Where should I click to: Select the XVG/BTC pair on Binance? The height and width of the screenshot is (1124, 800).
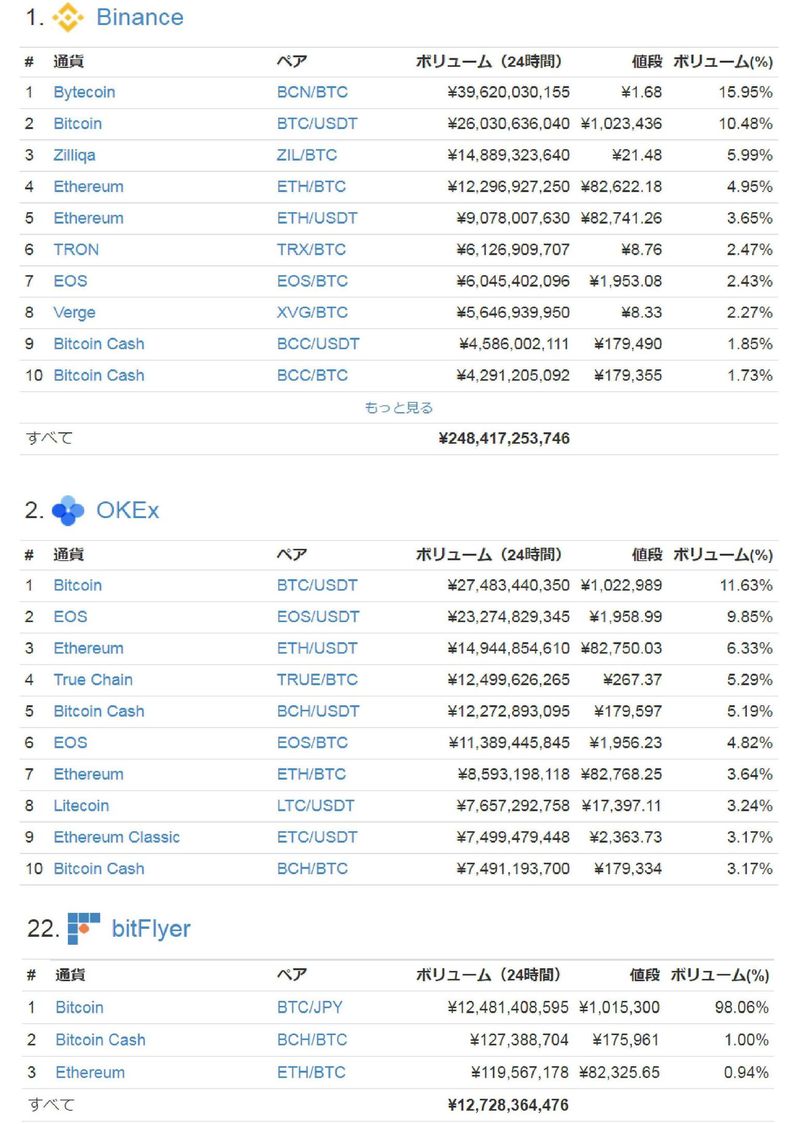pyautogui.click(x=312, y=313)
